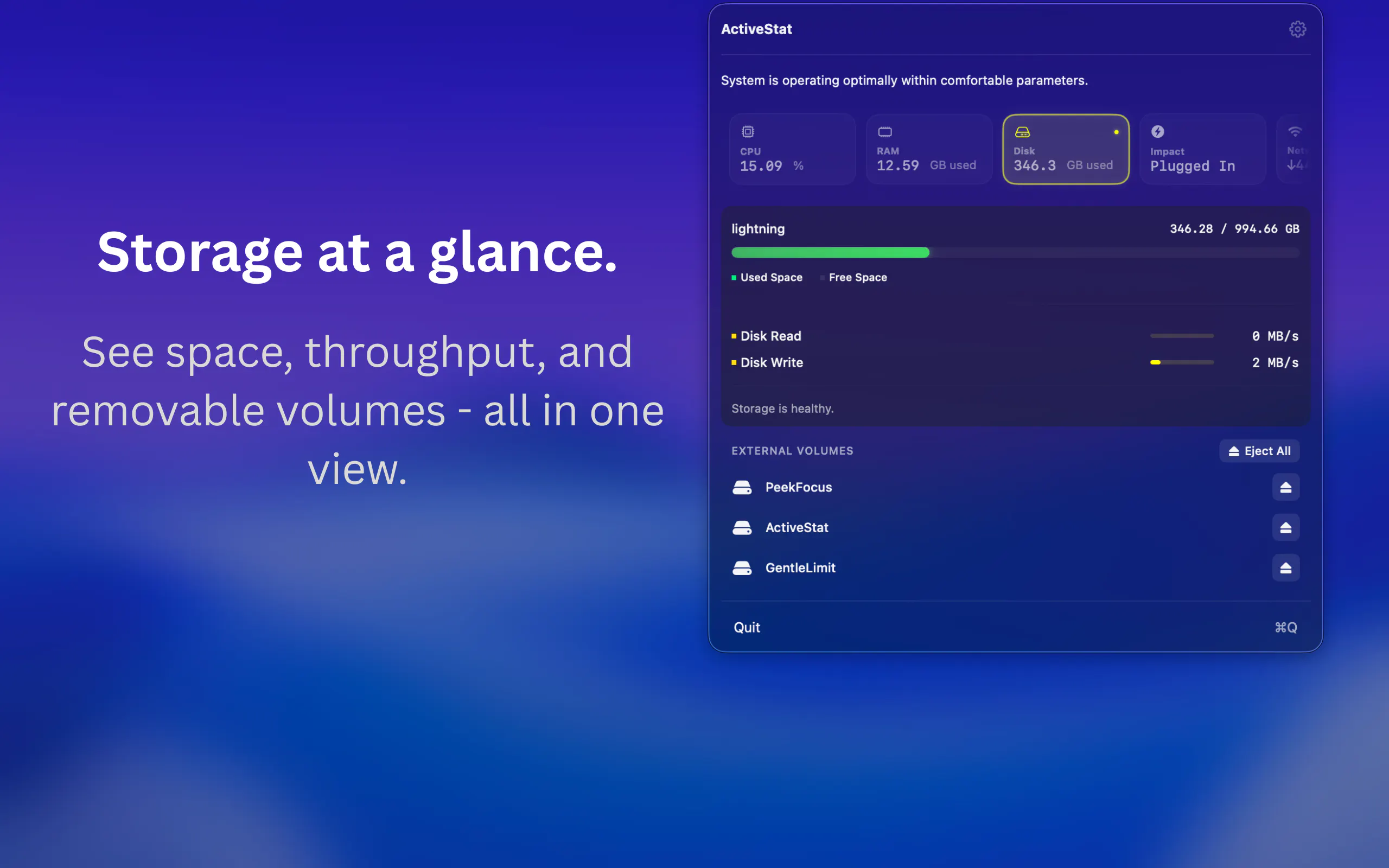This screenshot has height=868, width=1389.
Task: Click the ActiveStat panel title
Action: (x=756, y=29)
